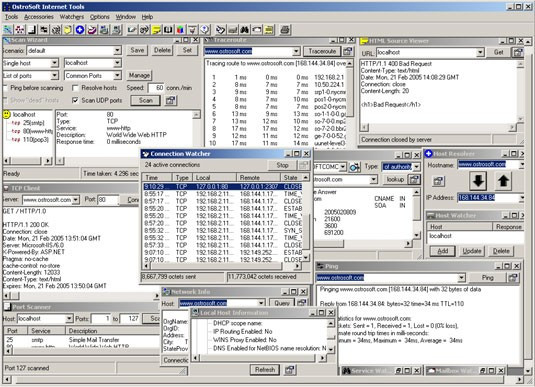535x387 pixels.
Task: Click the open book toolbar icon
Action: pos(168,30)
